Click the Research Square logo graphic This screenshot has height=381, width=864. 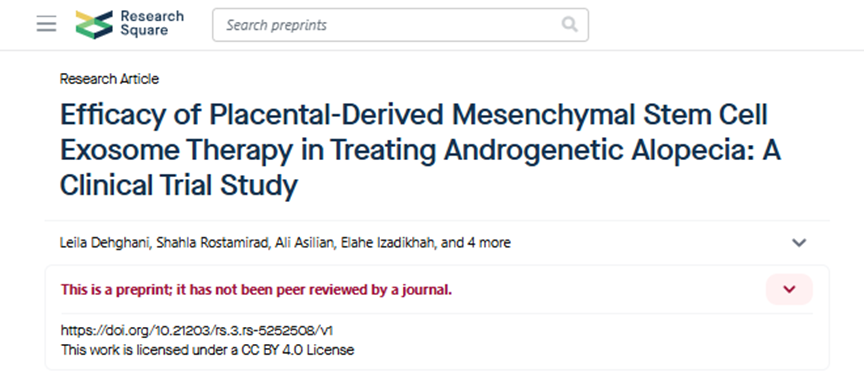[x=94, y=24]
